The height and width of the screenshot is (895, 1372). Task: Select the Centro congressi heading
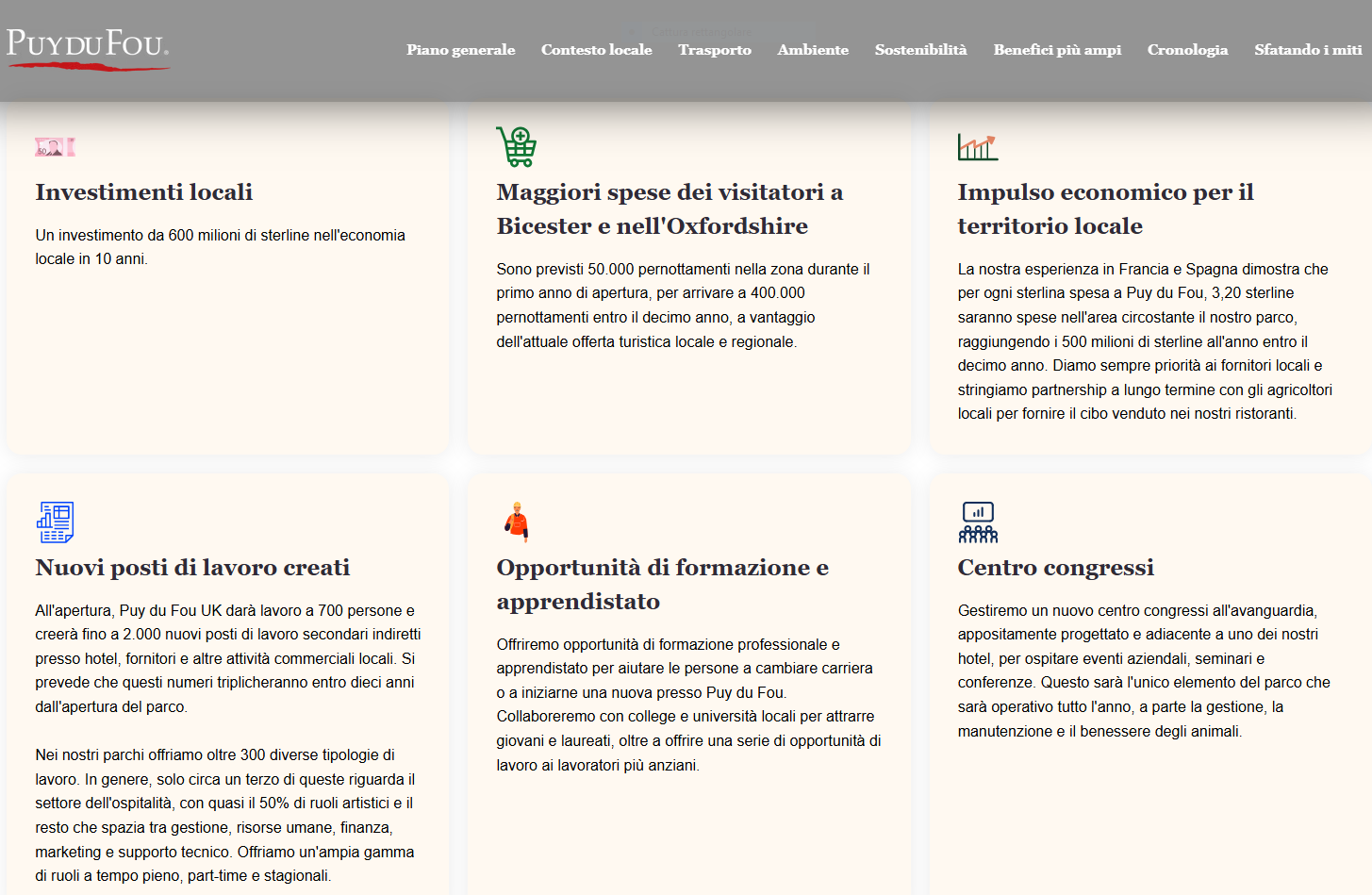(x=1055, y=568)
